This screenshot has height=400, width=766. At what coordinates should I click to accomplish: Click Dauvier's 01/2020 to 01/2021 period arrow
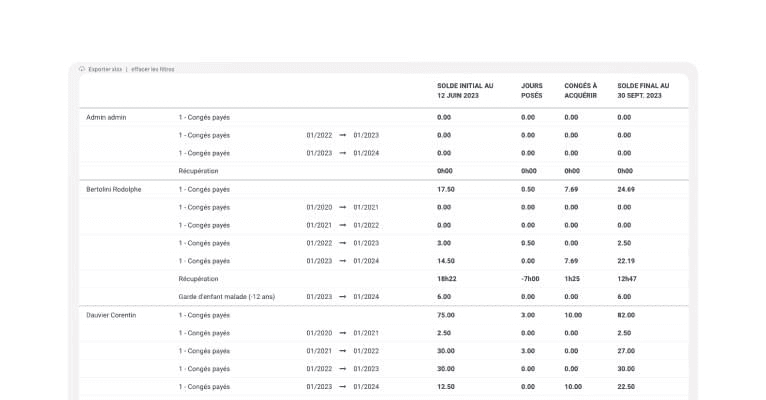pyautogui.click(x=342, y=333)
